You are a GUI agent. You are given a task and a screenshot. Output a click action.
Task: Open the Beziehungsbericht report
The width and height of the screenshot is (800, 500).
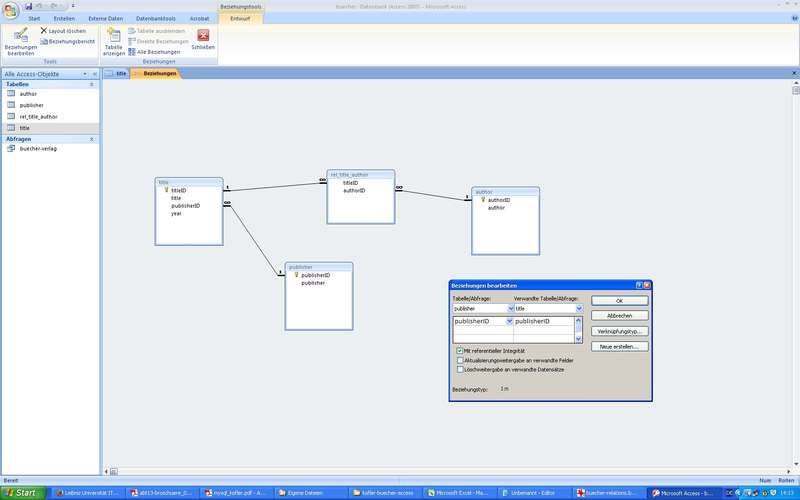pyautogui.click(x=44, y=41)
